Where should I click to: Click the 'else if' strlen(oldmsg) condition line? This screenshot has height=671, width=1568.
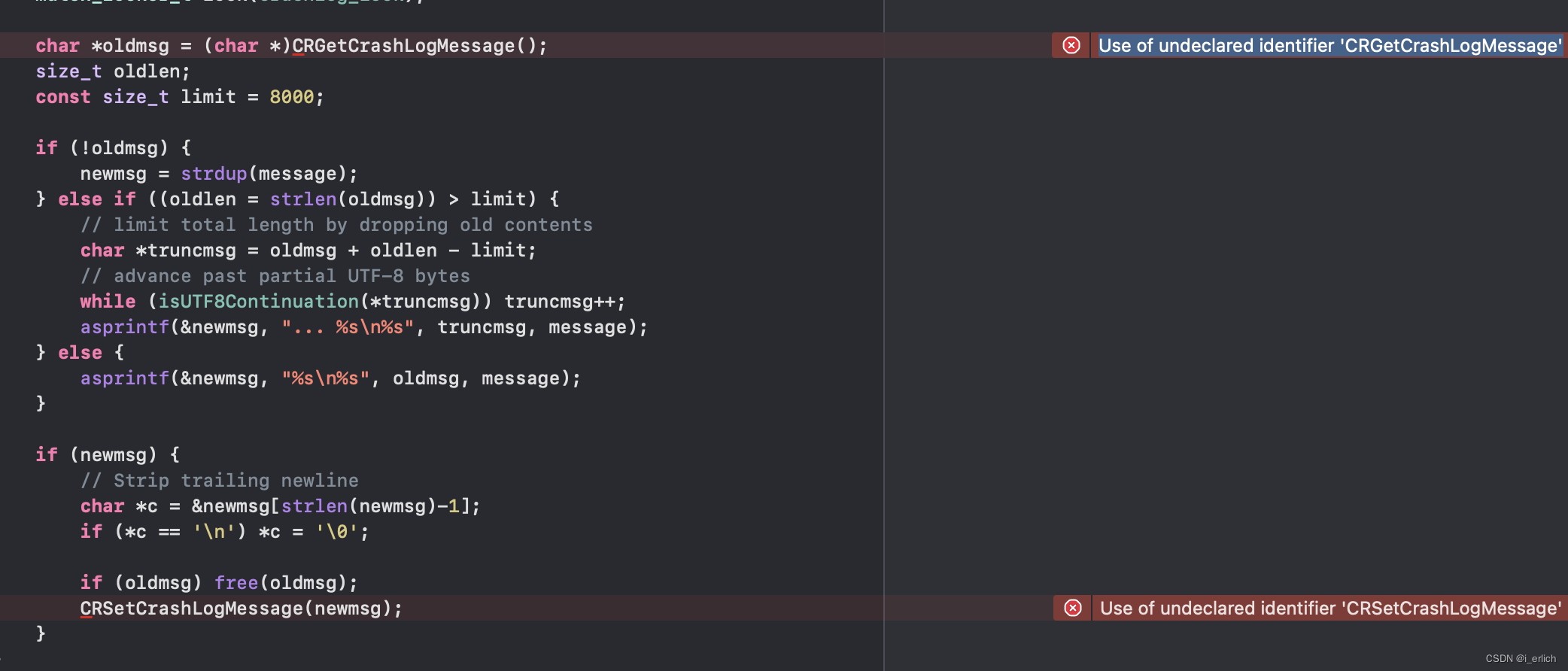[297, 199]
